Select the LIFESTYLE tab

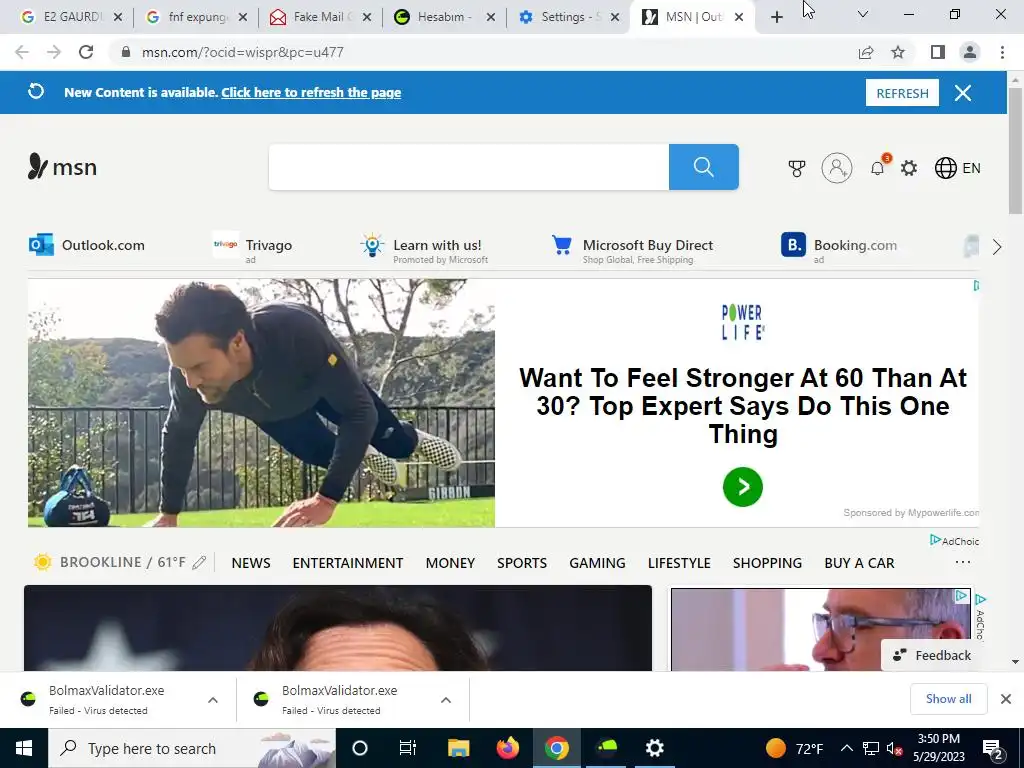point(679,563)
